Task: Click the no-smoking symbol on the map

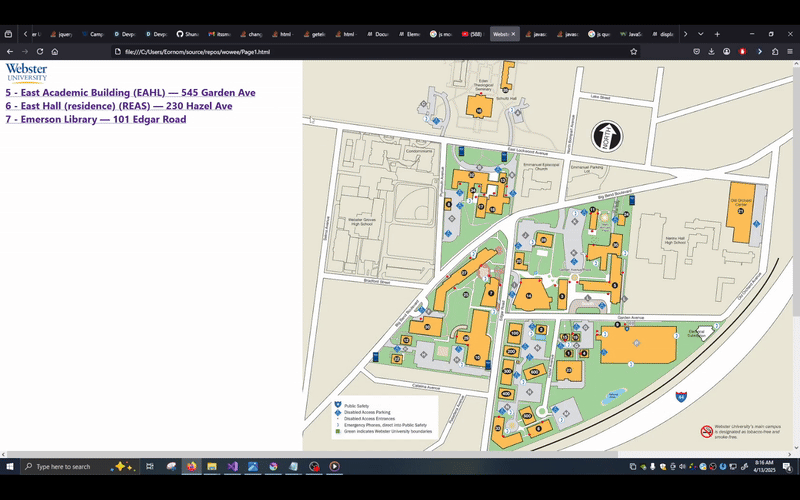Action: tap(706, 432)
